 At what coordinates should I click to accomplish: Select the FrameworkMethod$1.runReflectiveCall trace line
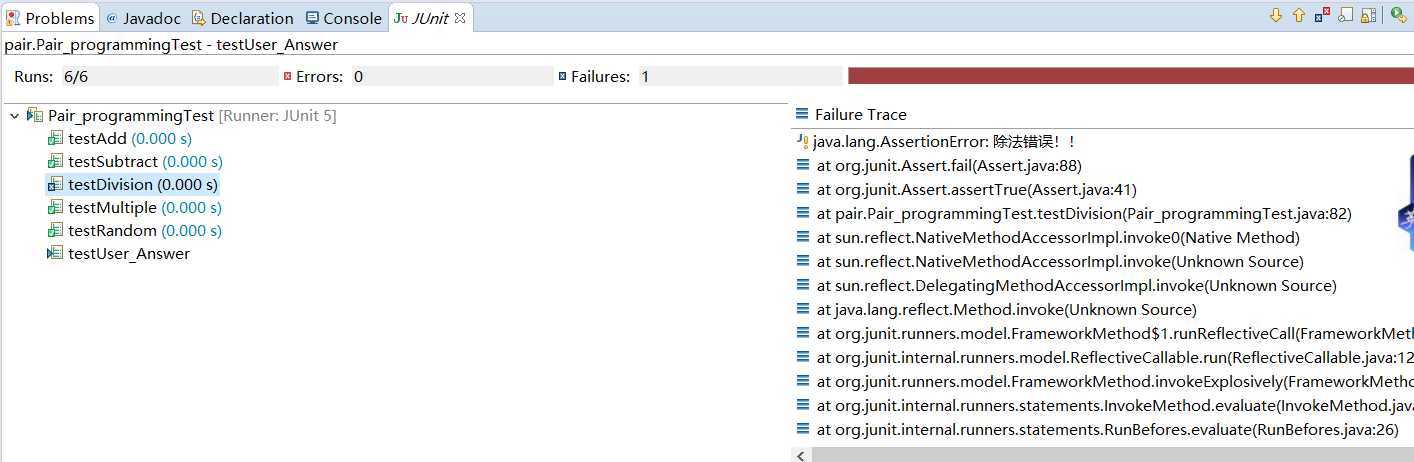coord(1104,334)
